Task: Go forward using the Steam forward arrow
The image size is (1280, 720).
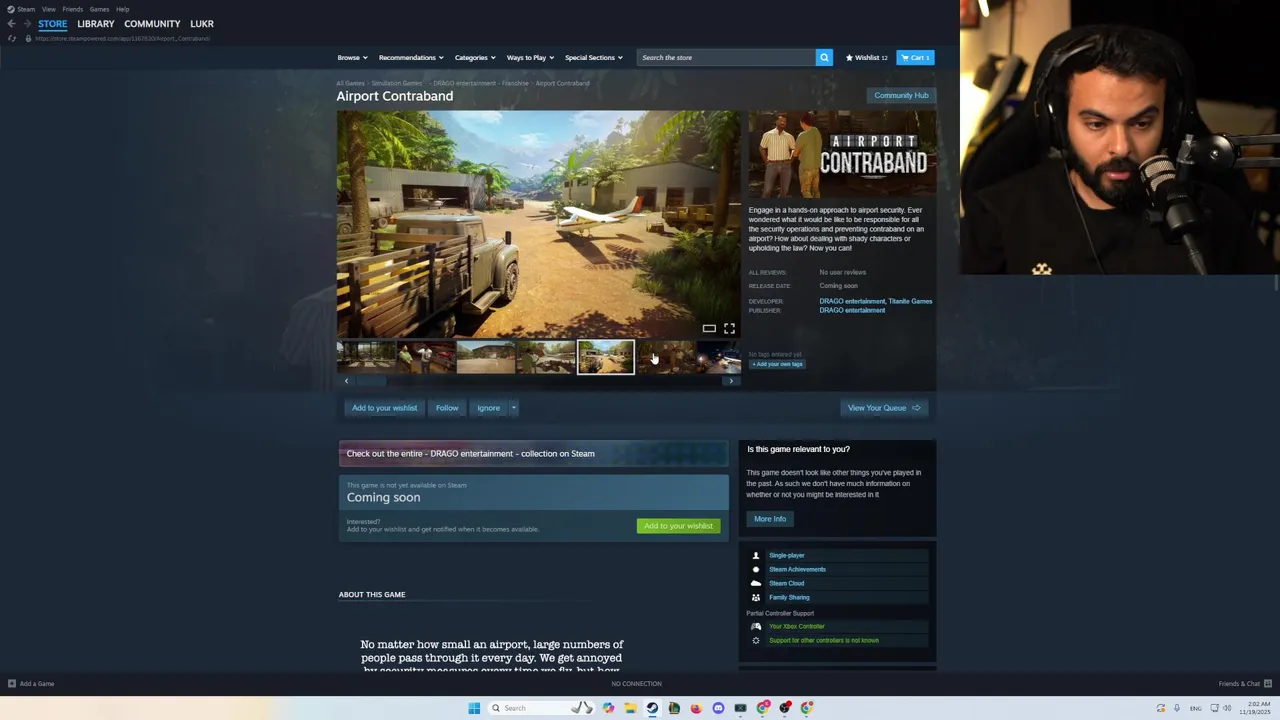Action: click(27, 24)
